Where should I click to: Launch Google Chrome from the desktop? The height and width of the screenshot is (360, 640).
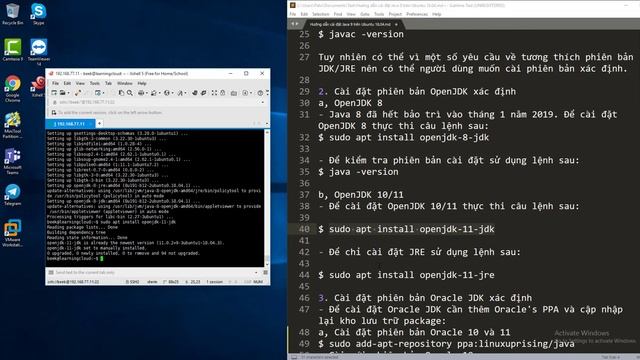tap(12, 88)
